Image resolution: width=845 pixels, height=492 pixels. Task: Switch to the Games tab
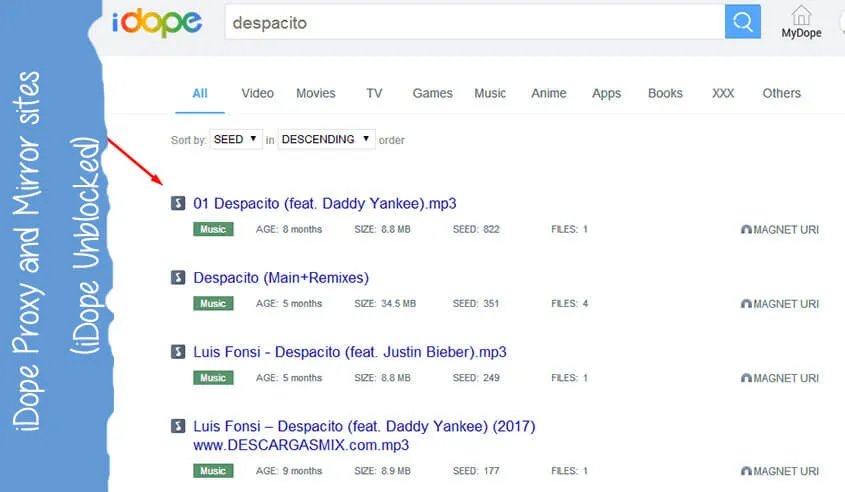coord(433,93)
